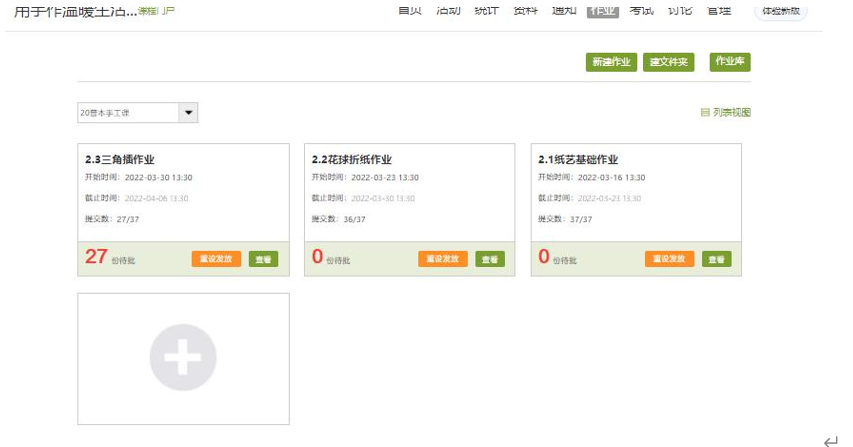Viewport: 853px width, 447px height.
Task: Click 查看 on 2.2花球折纸作业 card
Action: pyautogui.click(x=490, y=259)
